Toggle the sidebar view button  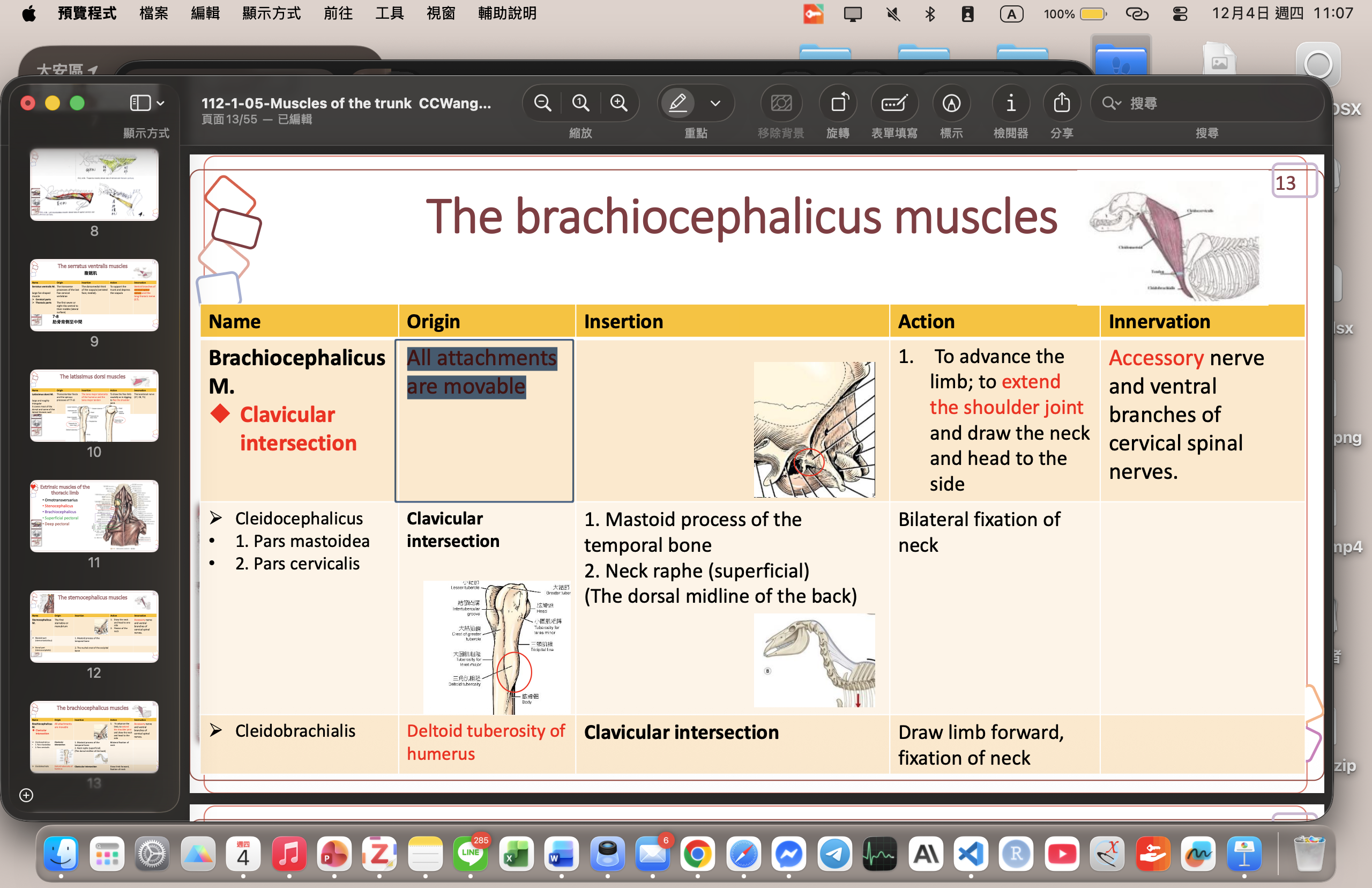click(140, 103)
